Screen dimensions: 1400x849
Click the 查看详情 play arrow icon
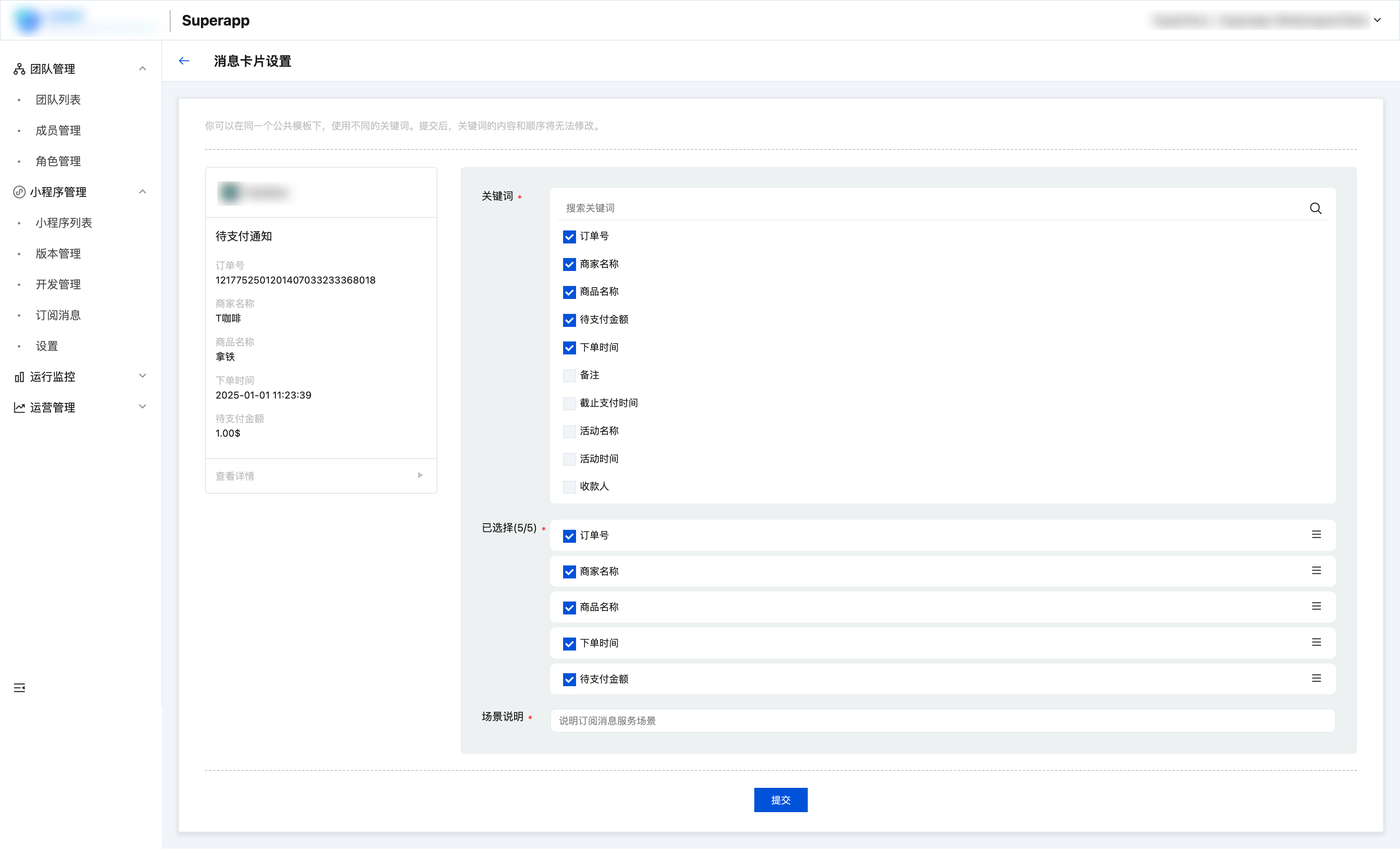click(x=420, y=475)
